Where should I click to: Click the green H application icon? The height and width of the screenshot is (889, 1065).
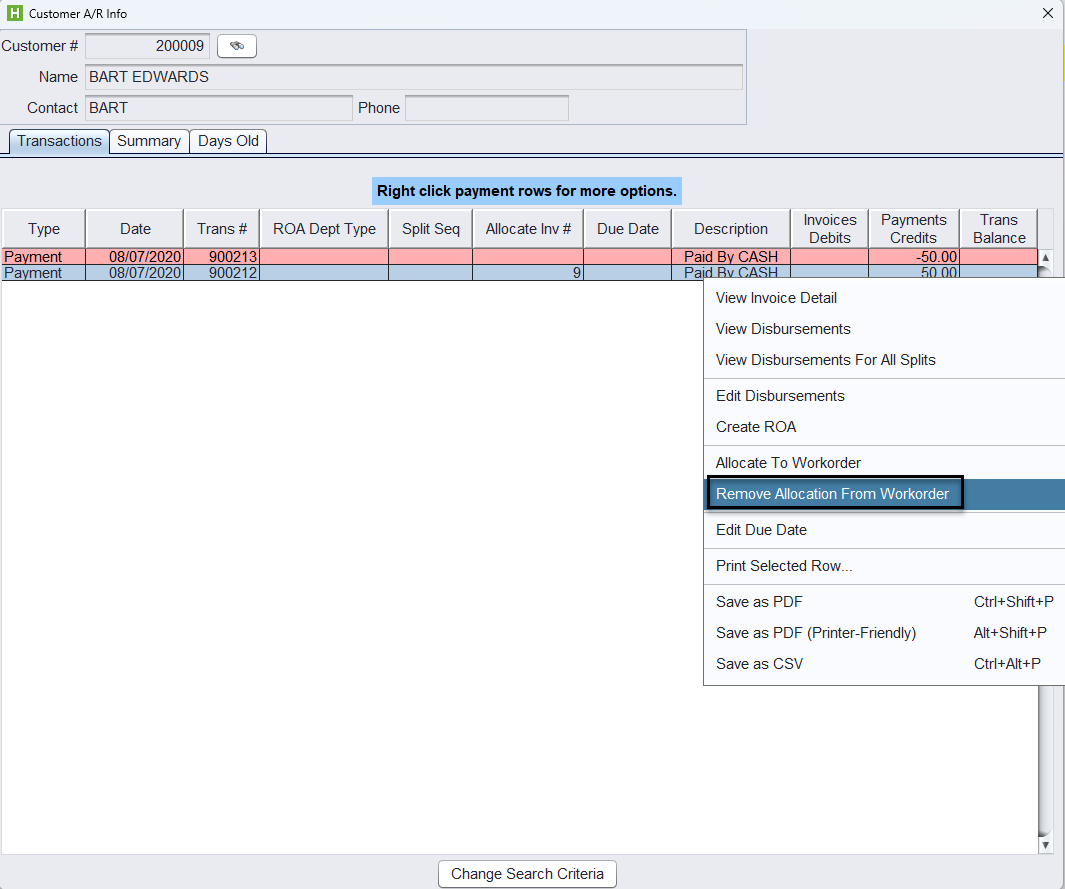point(14,14)
